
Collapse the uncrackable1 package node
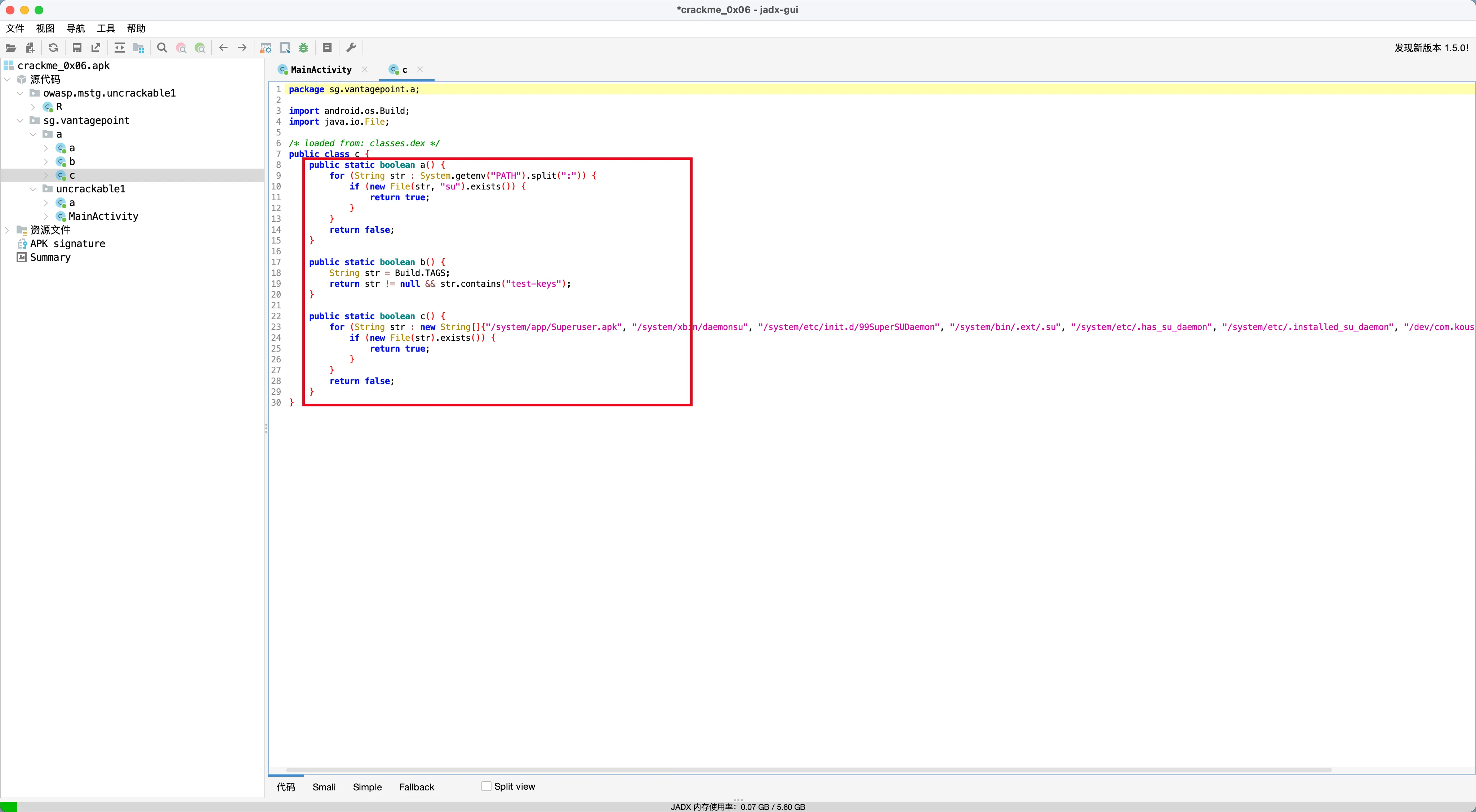pos(33,189)
